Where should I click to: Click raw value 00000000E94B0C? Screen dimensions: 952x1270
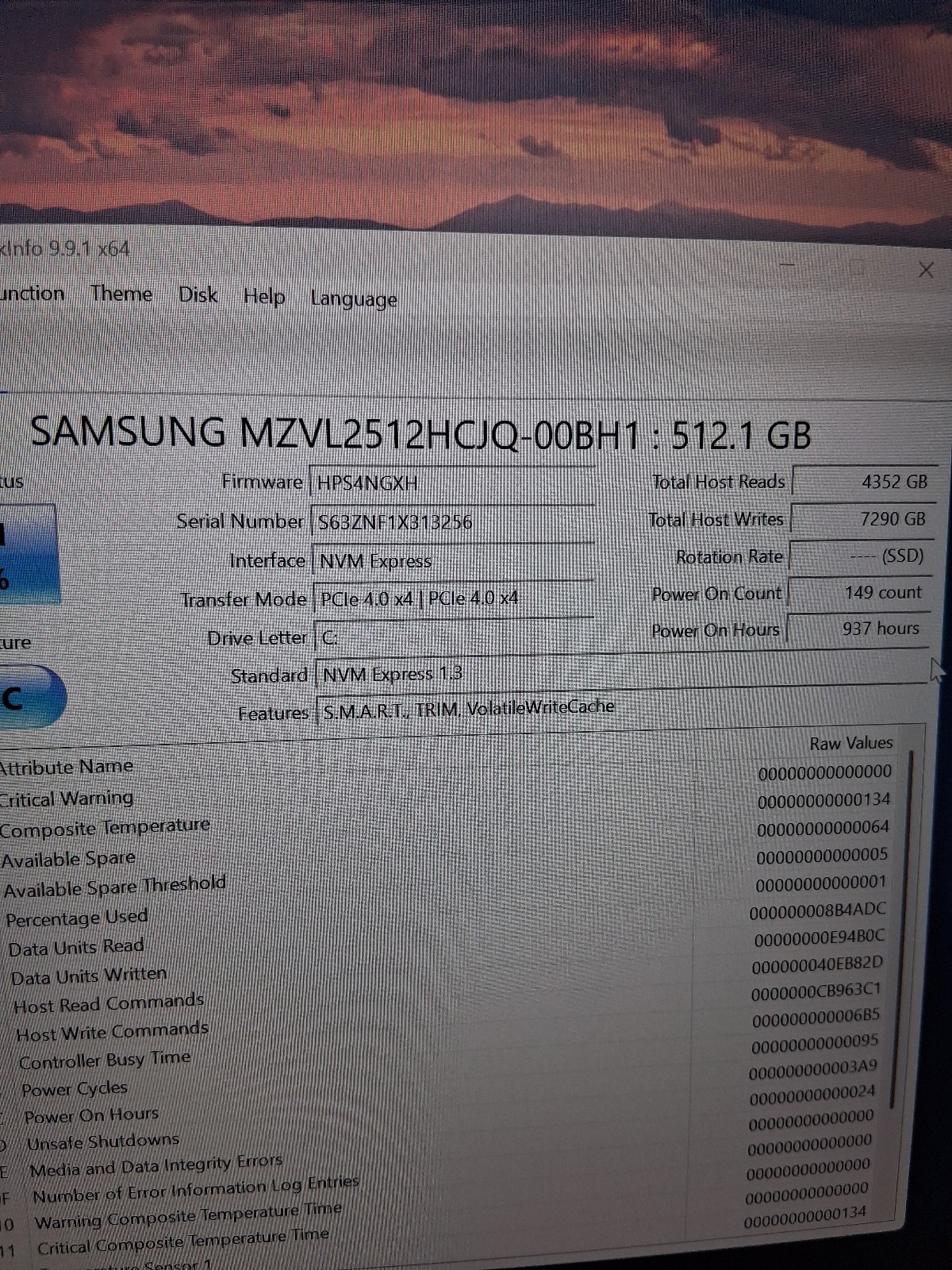coord(819,937)
